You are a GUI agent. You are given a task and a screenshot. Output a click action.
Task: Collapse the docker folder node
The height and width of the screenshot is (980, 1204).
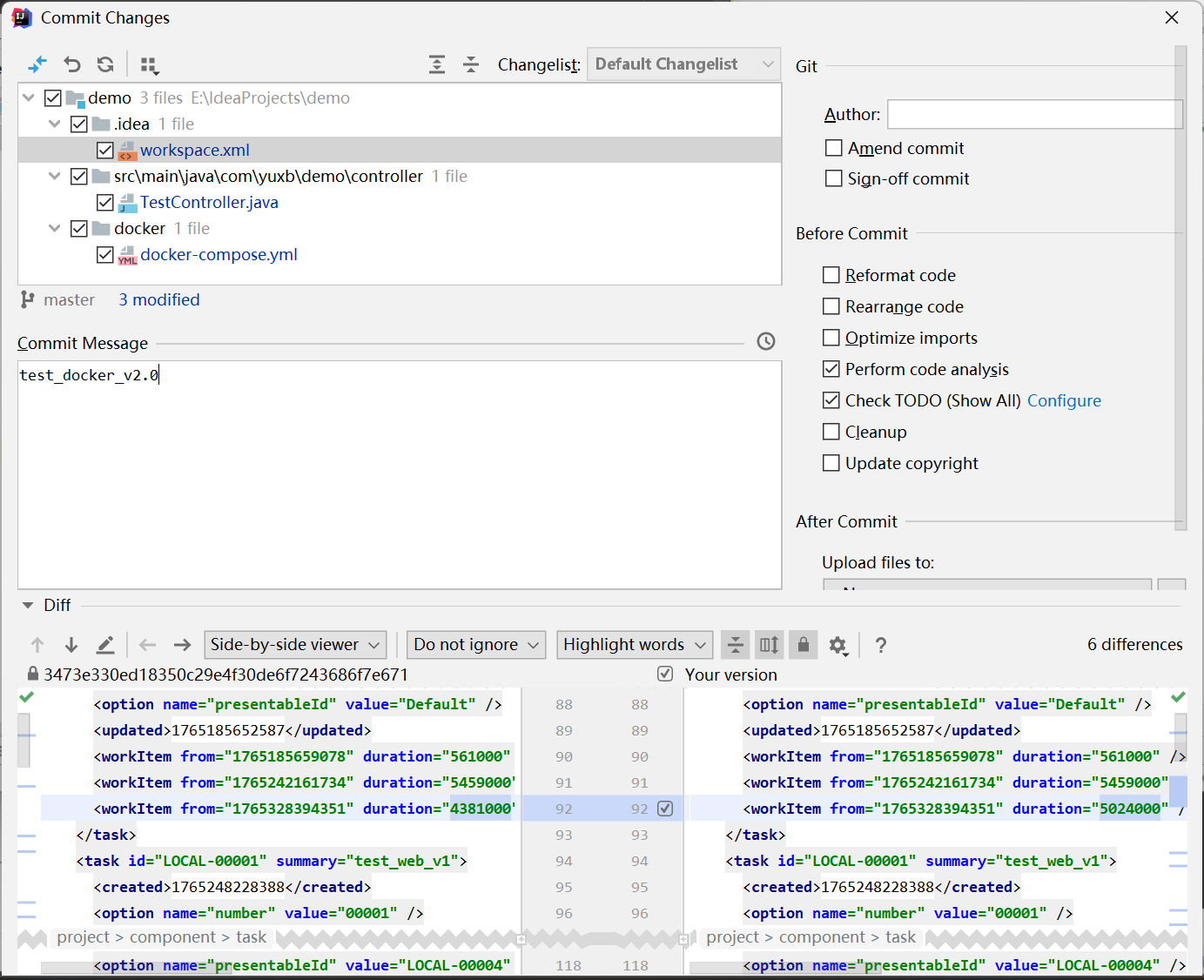[x=55, y=228]
